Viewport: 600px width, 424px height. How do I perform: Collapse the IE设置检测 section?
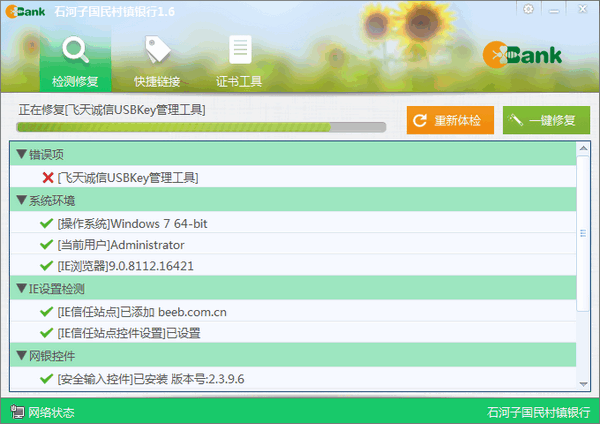click(x=22, y=289)
